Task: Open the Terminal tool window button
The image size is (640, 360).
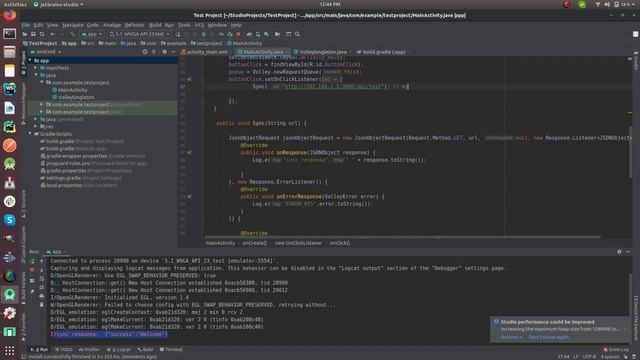Action: point(171,349)
